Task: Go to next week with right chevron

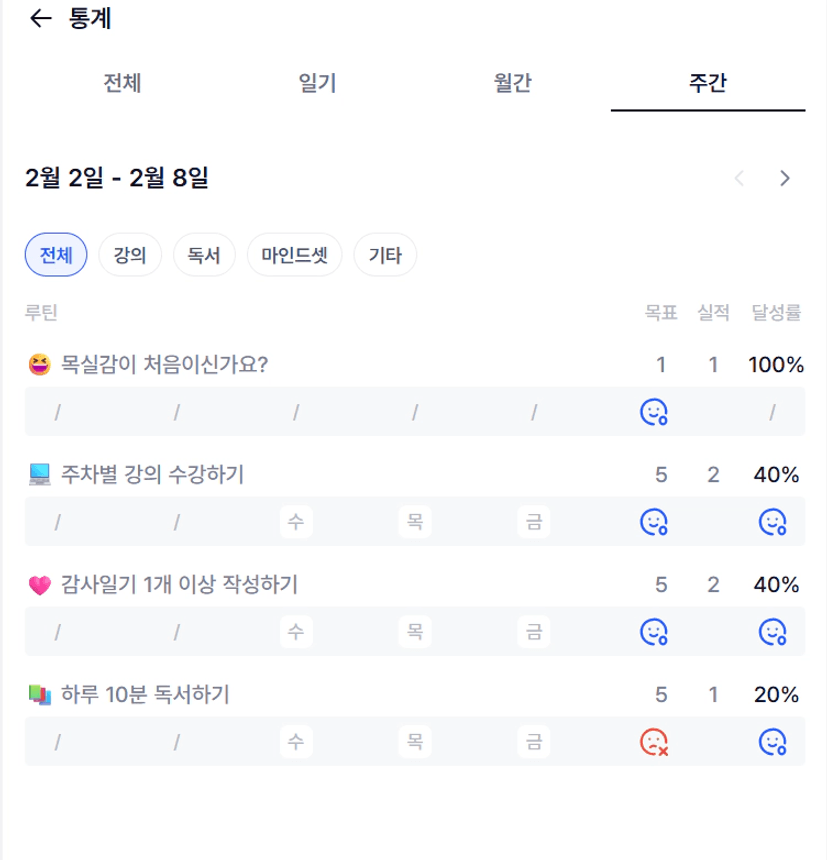Action: point(785,179)
